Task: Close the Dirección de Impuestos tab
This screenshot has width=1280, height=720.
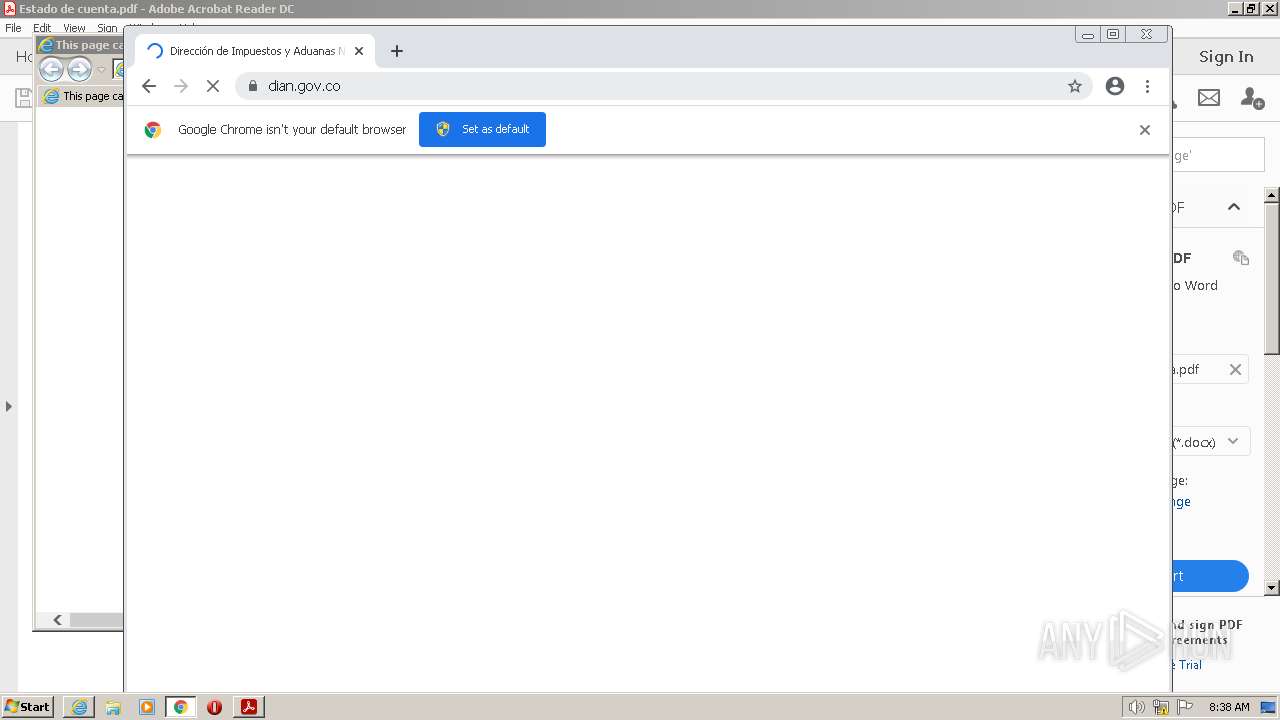Action: pos(359,51)
